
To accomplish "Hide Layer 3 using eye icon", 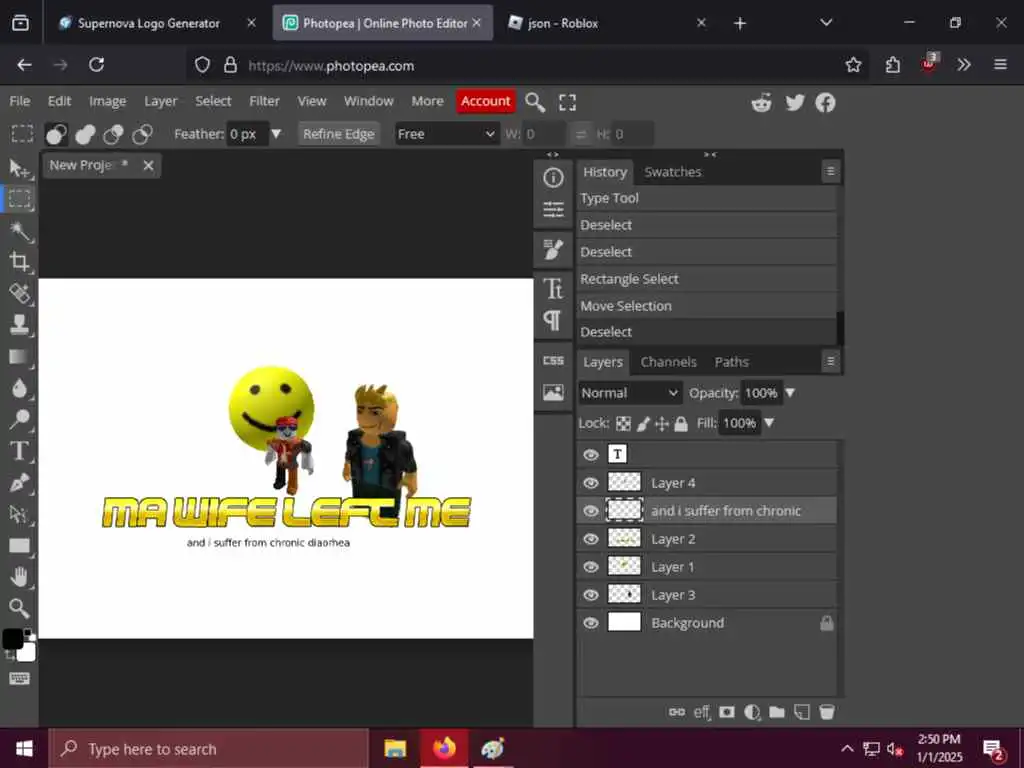I will 590,595.
